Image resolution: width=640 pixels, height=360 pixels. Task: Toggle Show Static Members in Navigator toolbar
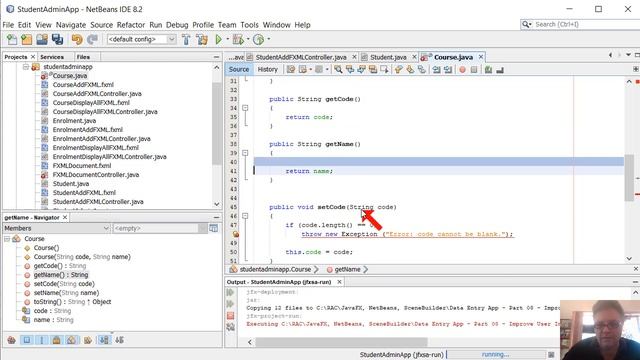point(42,340)
